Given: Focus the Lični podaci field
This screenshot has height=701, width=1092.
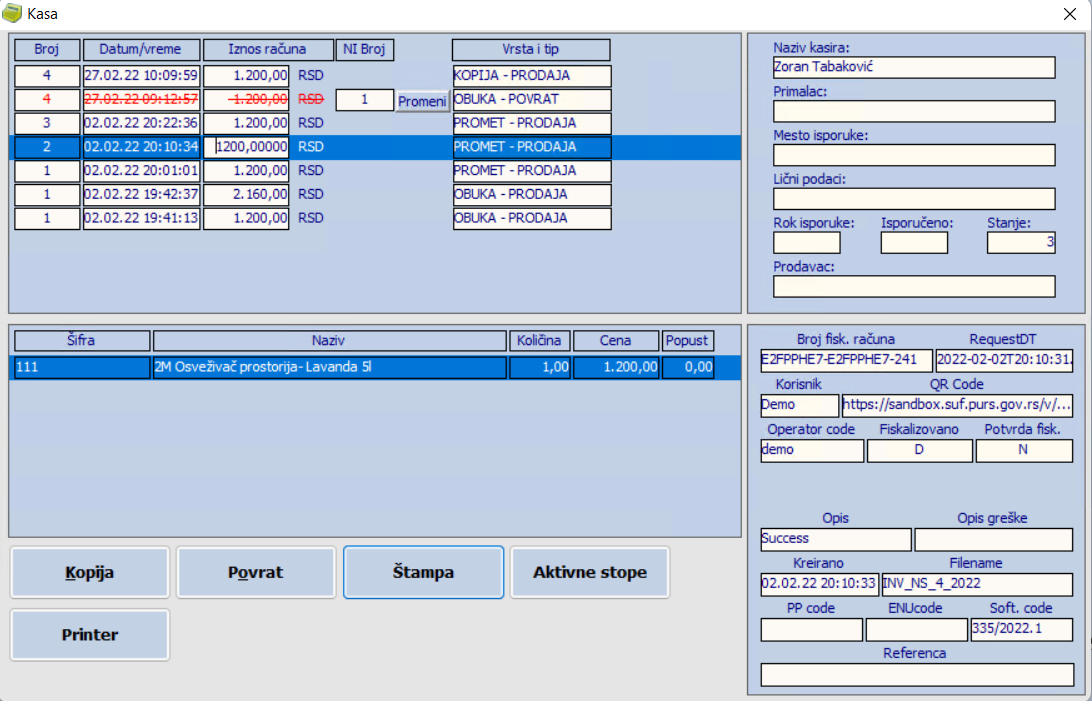Looking at the screenshot, I should (914, 198).
